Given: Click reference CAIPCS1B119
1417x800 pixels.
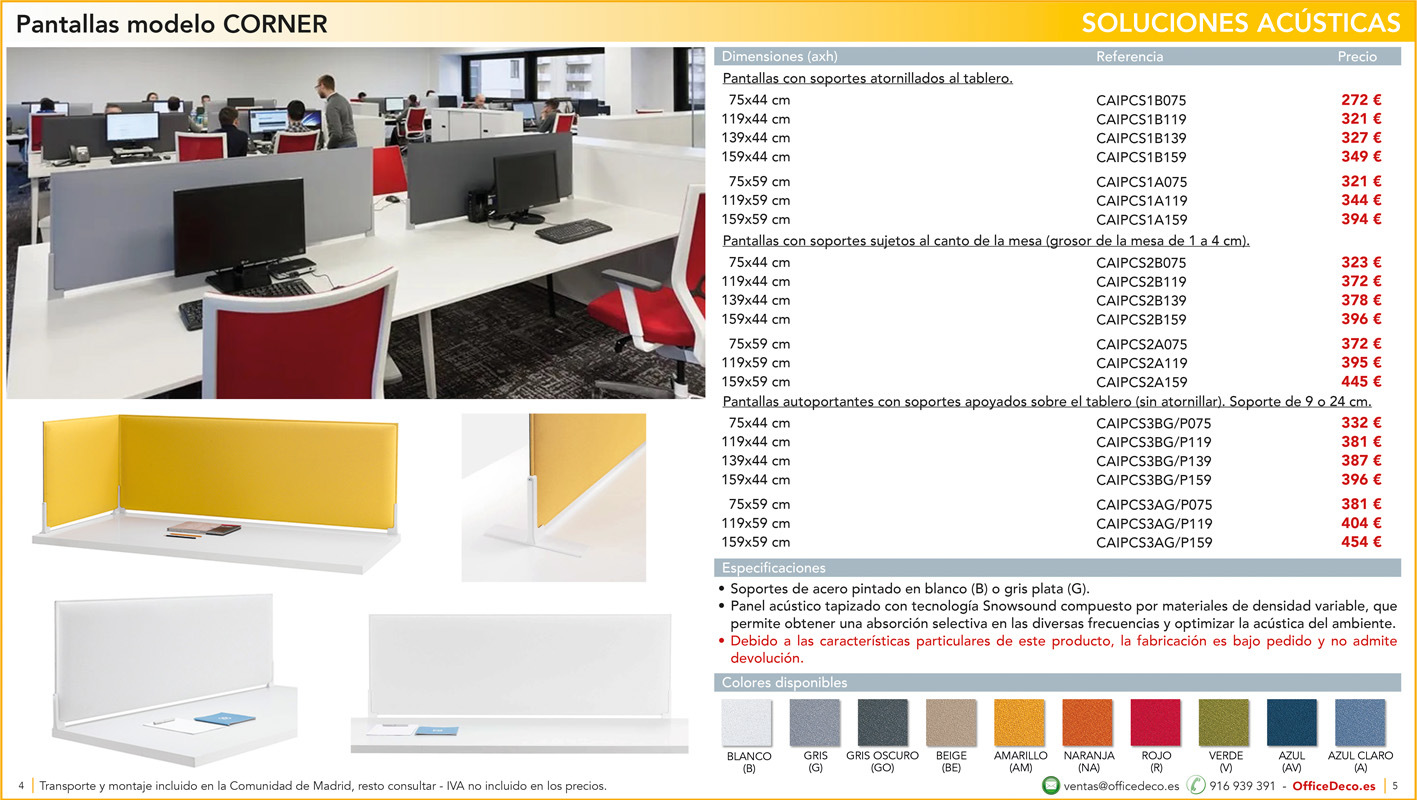Looking at the screenshot, I should coord(1141,120).
